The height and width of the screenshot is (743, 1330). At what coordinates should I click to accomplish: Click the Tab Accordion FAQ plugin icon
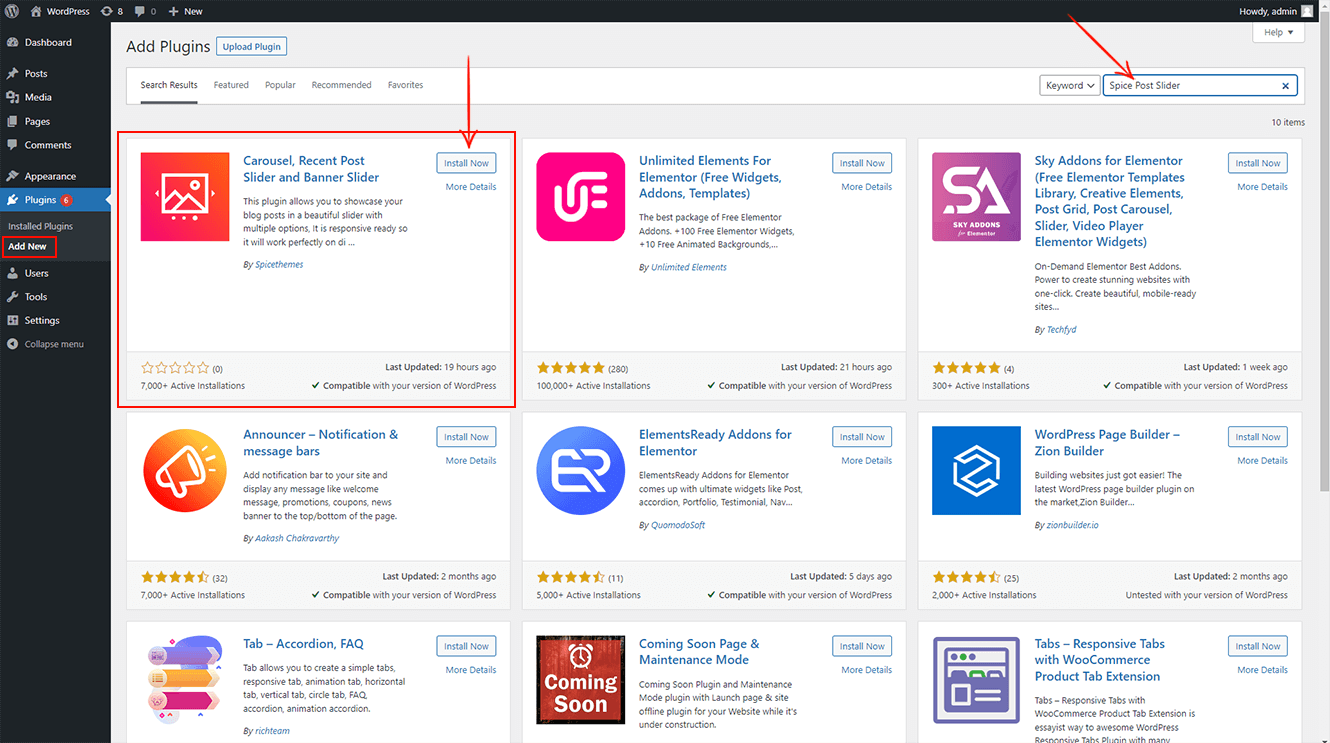pyautogui.click(x=185, y=680)
